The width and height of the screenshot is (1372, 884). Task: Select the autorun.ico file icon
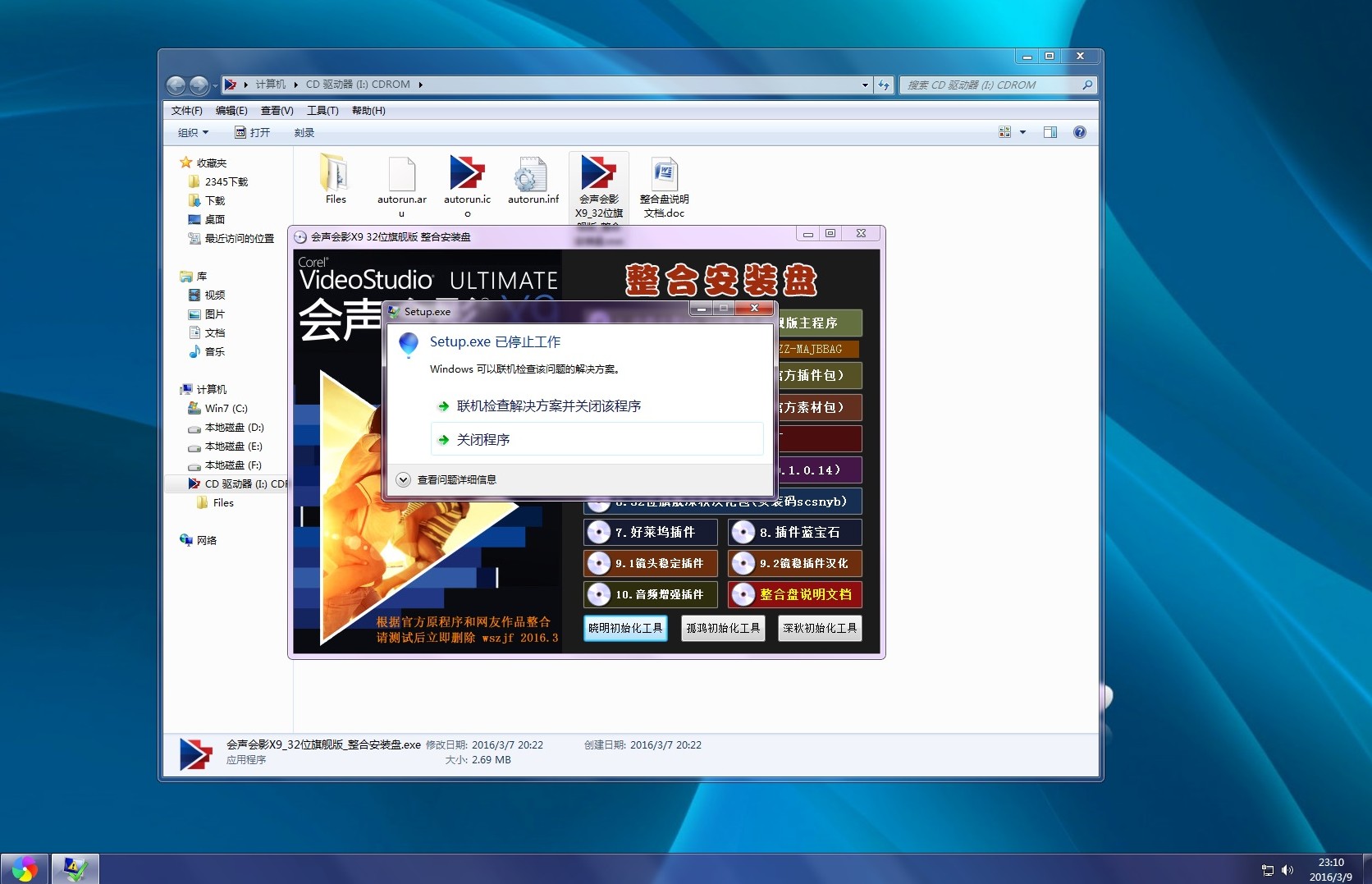(467, 172)
